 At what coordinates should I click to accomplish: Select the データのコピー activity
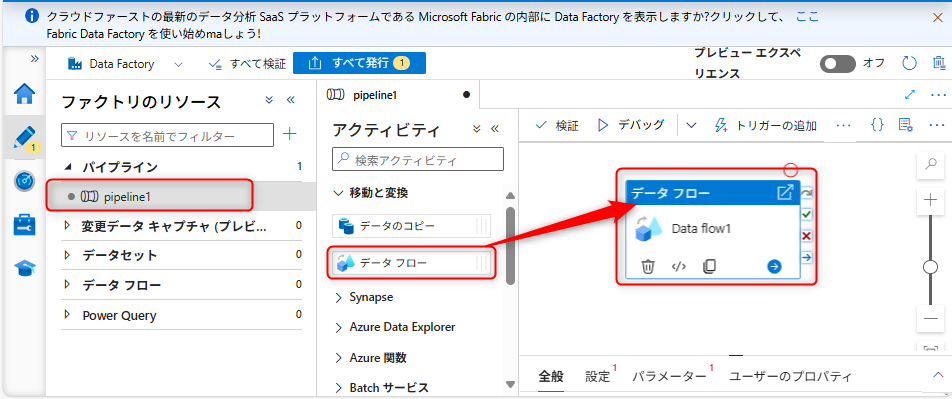[x=411, y=226]
